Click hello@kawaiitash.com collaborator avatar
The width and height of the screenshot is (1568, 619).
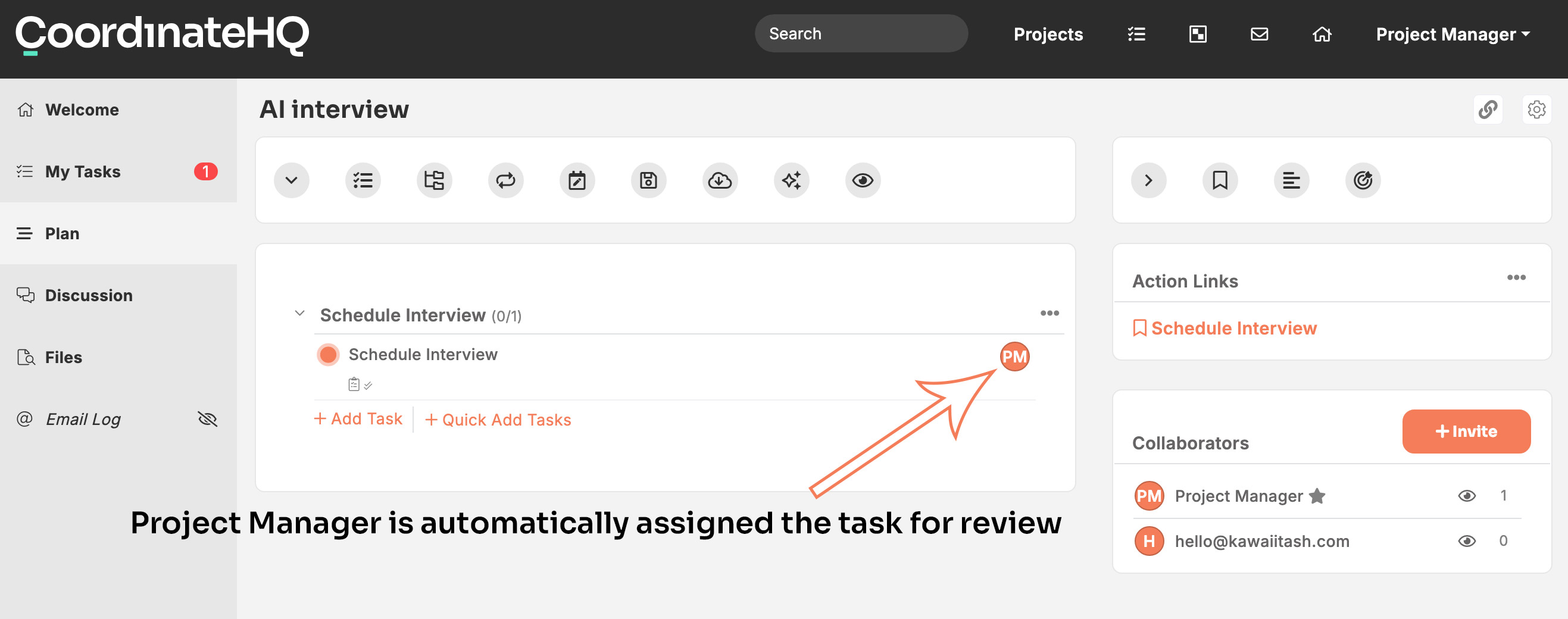click(1150, 541)
